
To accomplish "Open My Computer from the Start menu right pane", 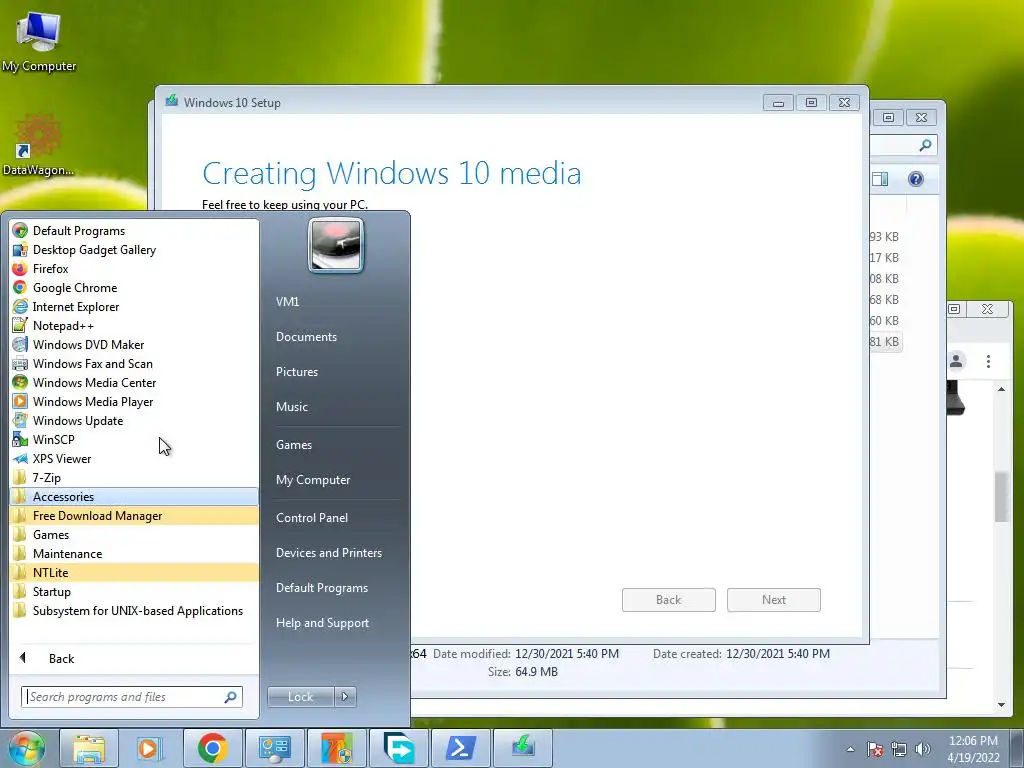I will [x=313, y=479].
